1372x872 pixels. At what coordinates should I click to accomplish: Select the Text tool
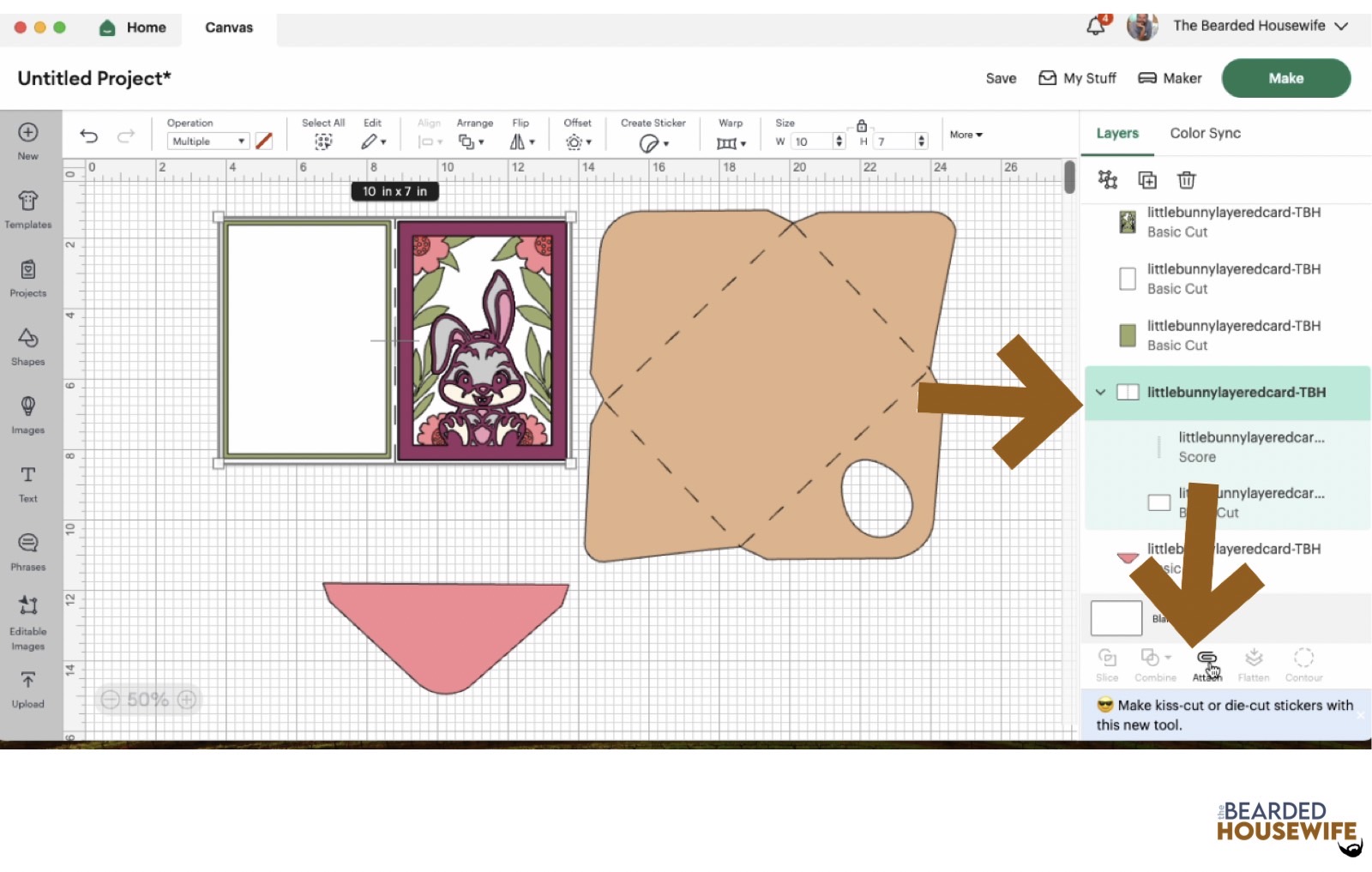click(28, 483)
